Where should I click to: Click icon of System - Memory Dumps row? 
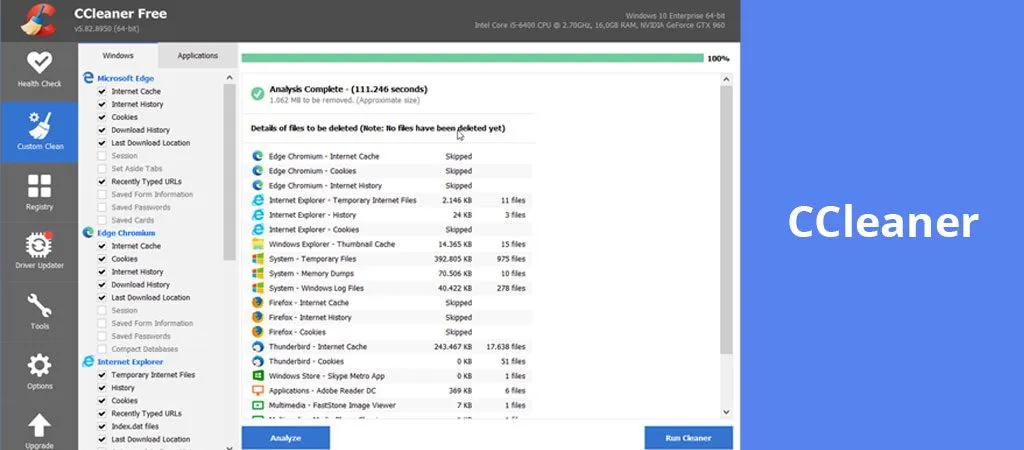[x=257, y=273]
